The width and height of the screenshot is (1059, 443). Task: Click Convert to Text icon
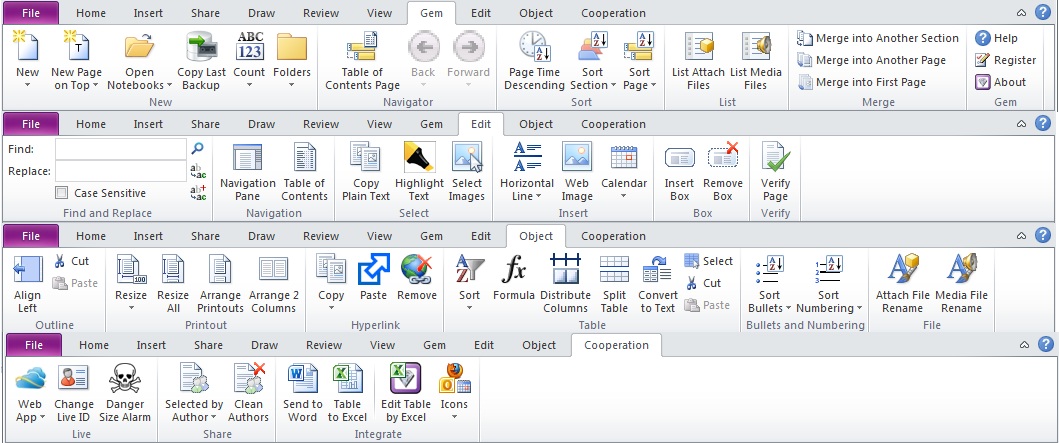(x=658, y=269)
